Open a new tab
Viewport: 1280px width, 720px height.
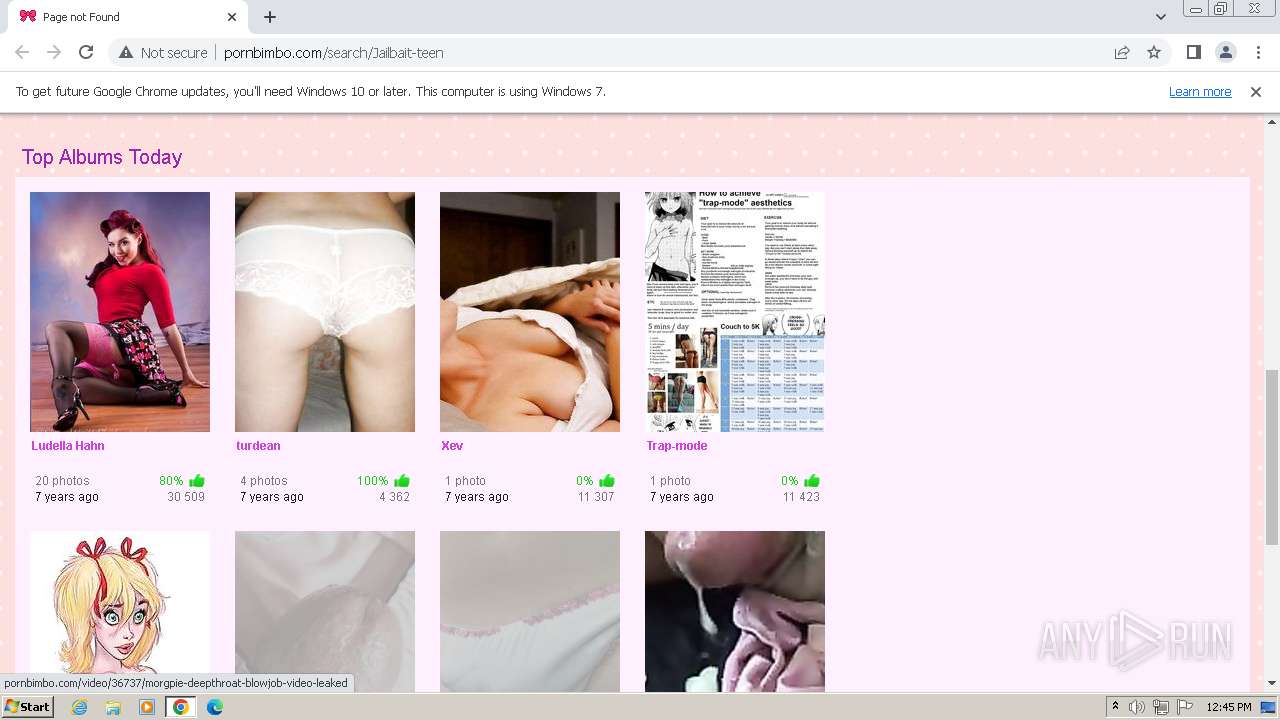[270, 17]
